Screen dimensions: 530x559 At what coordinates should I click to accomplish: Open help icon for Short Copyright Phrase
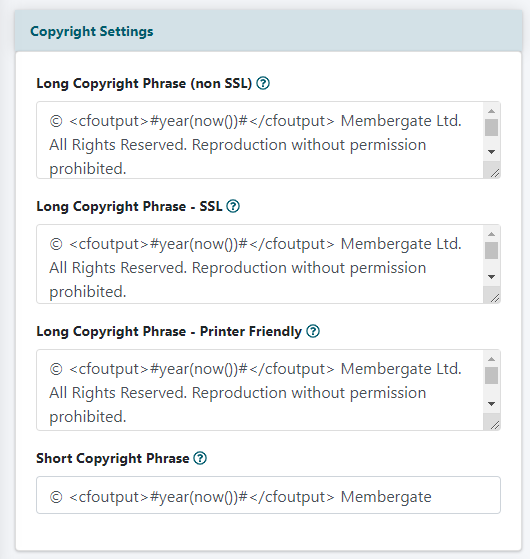pos(200,458)
